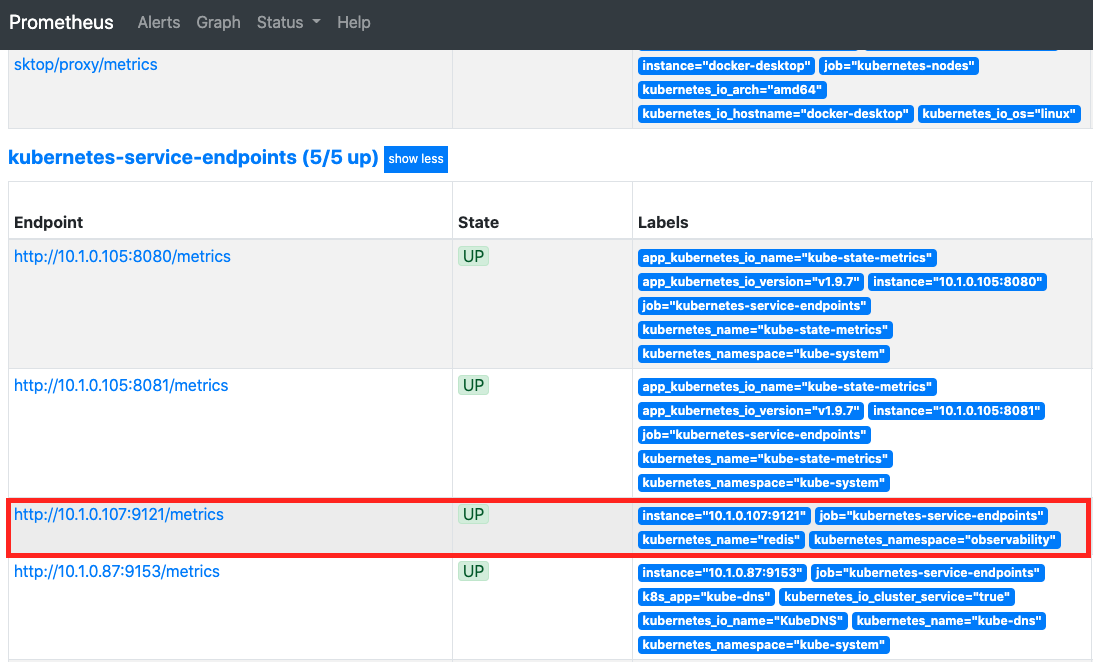This screenshot has height=662, width=1093.
Task: Click UP state badge for 10.1.0.105:8080
Action: [473, 256]
